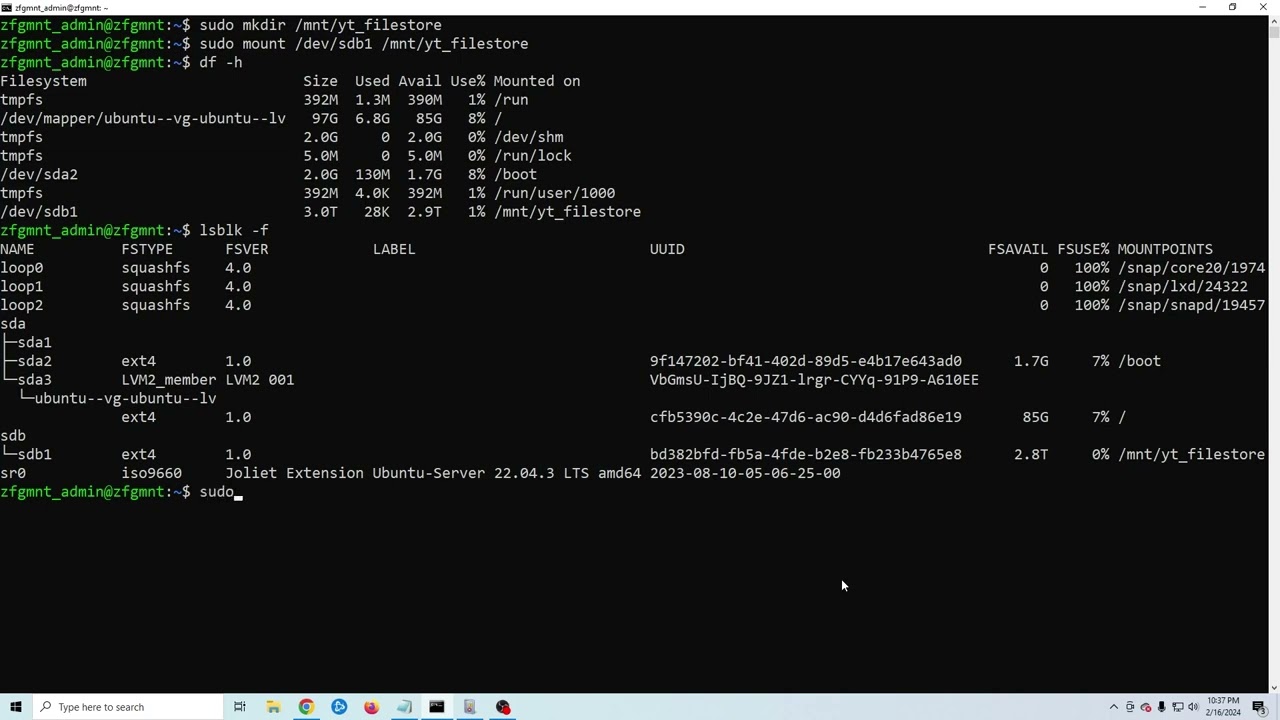Open the clock showing 10:37 PM

(1224, 707)
